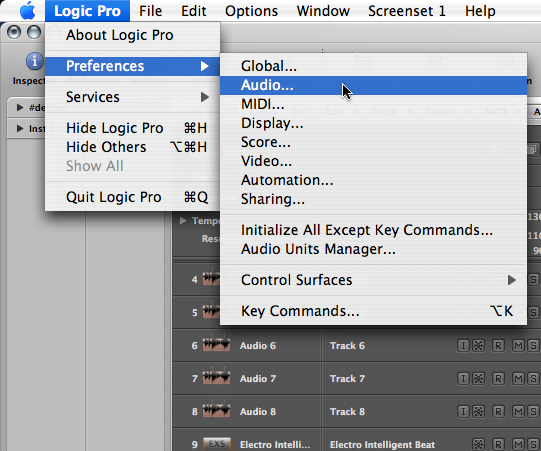541x451 pixels.
Task: Open Audio preferences
Action: pyautogui.click(x=373, y=85)
